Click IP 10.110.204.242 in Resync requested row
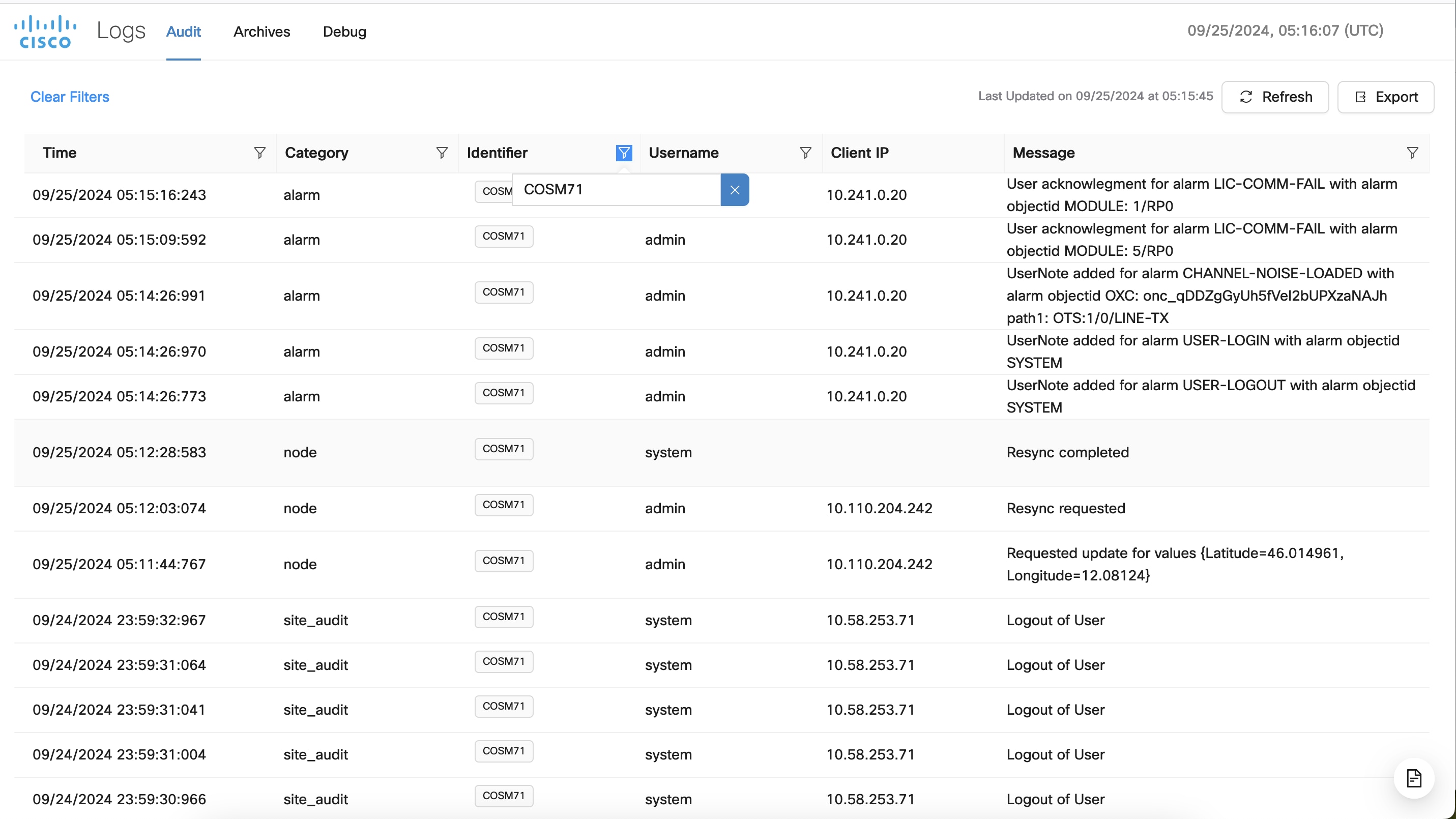Viewport: 1456px width, 819px height. pos(879,508)
